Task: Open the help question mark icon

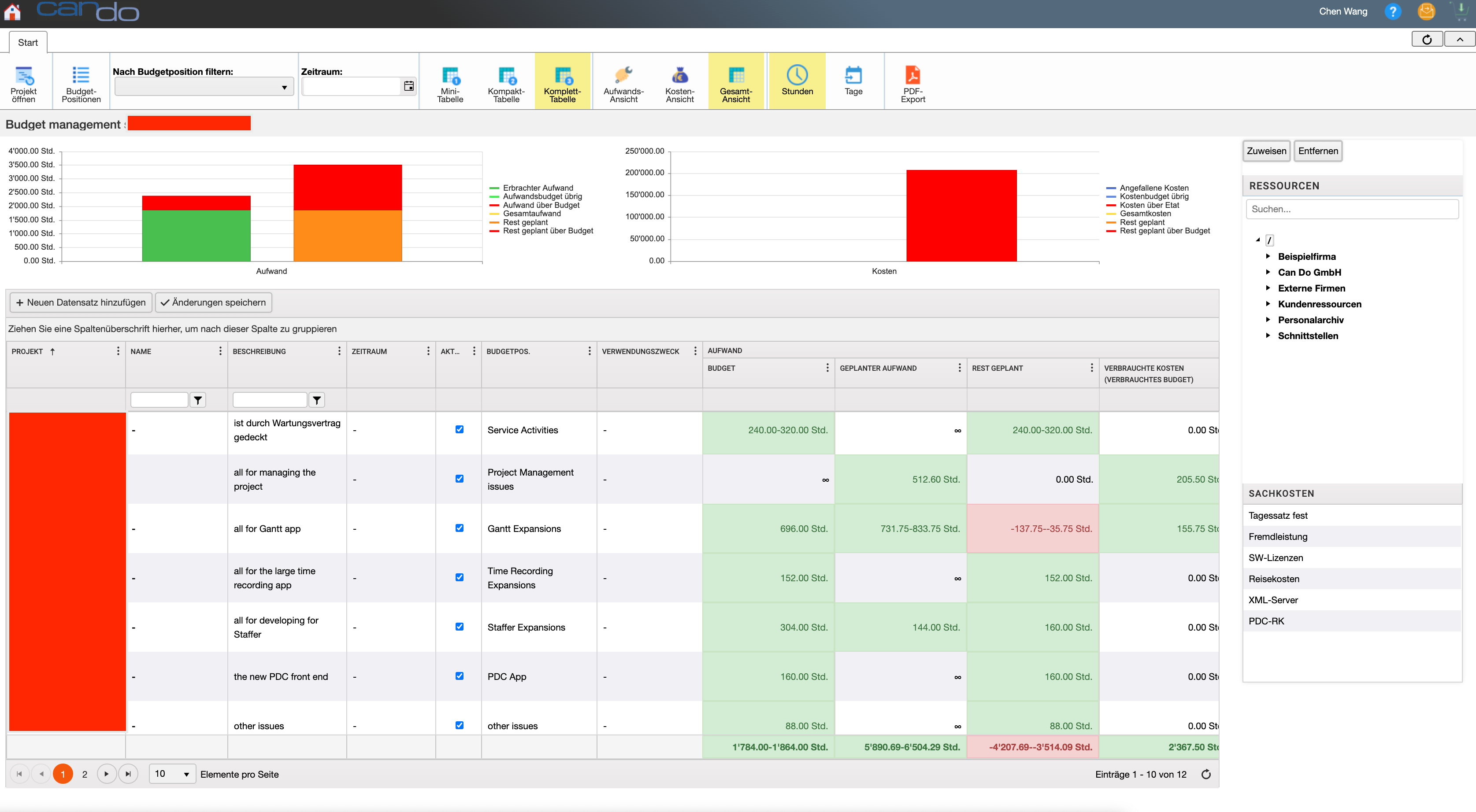Action: click(1392, 11)
